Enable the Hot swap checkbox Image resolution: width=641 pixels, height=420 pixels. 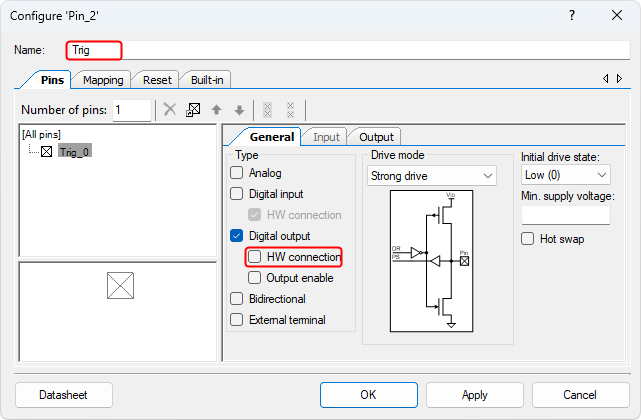pos(528,239)
